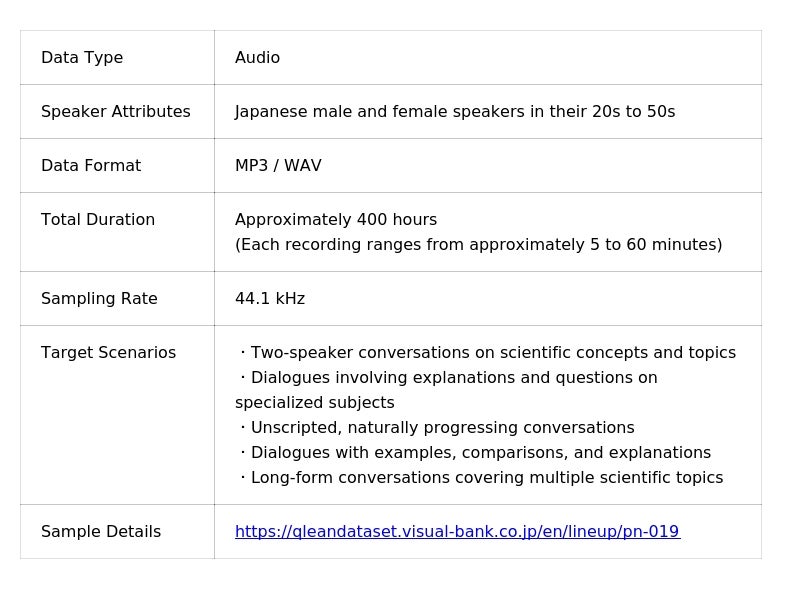This screenshot has height=589, width=800.
Task: Click the recording range 5 to 60 minutes note
Action: click(478, 245)
